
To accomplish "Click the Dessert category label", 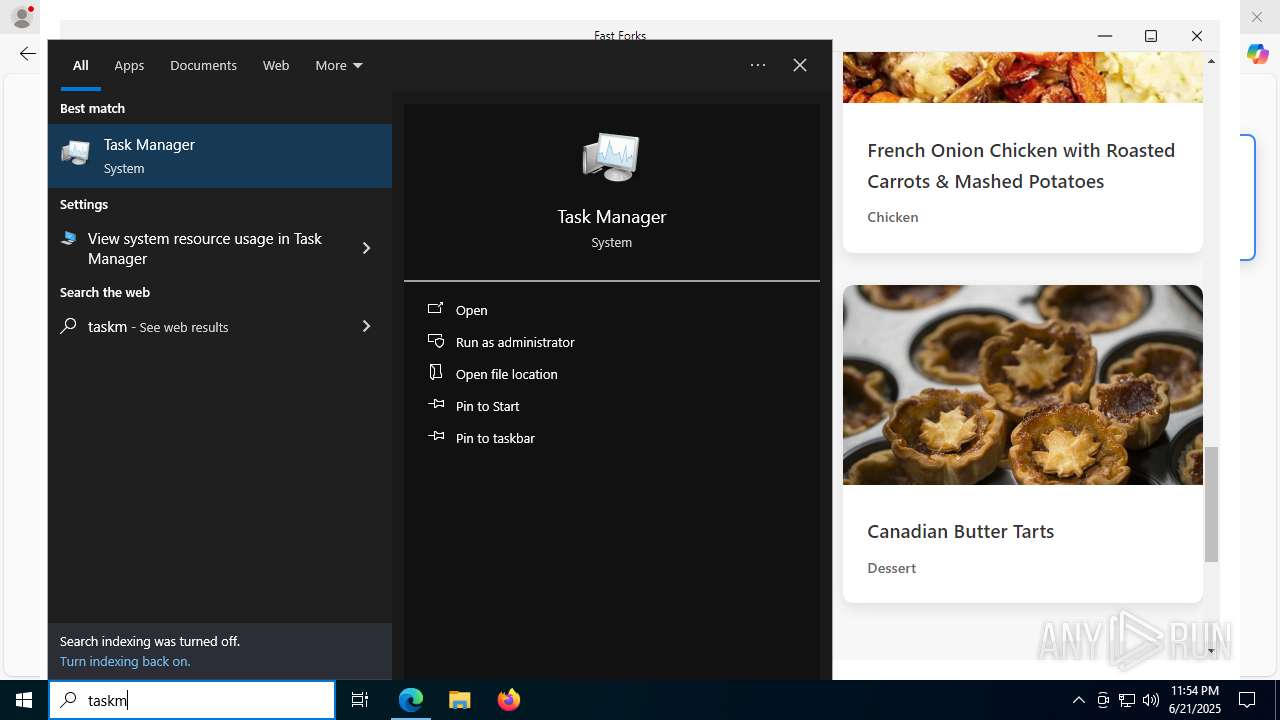I will pyautogui.click(x=892, y=568).
